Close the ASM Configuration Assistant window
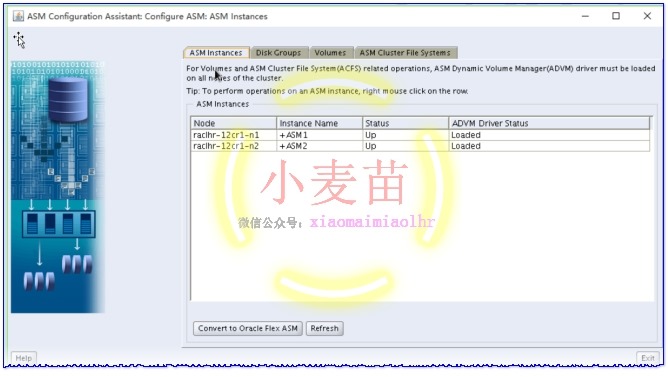The height and width of the screenshot is (377, 668). (647, 16)
